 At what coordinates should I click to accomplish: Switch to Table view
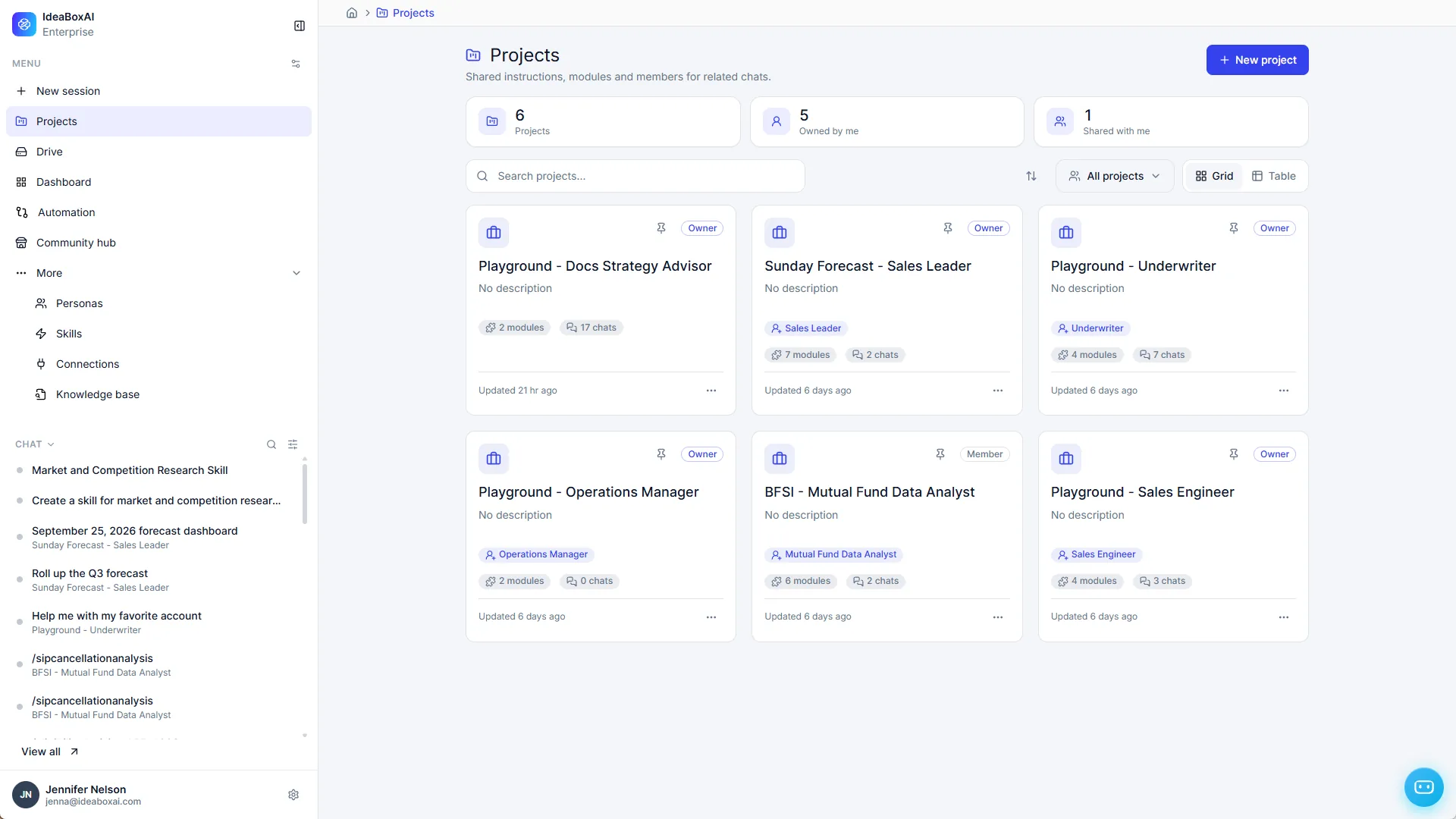coord(1274,176)
